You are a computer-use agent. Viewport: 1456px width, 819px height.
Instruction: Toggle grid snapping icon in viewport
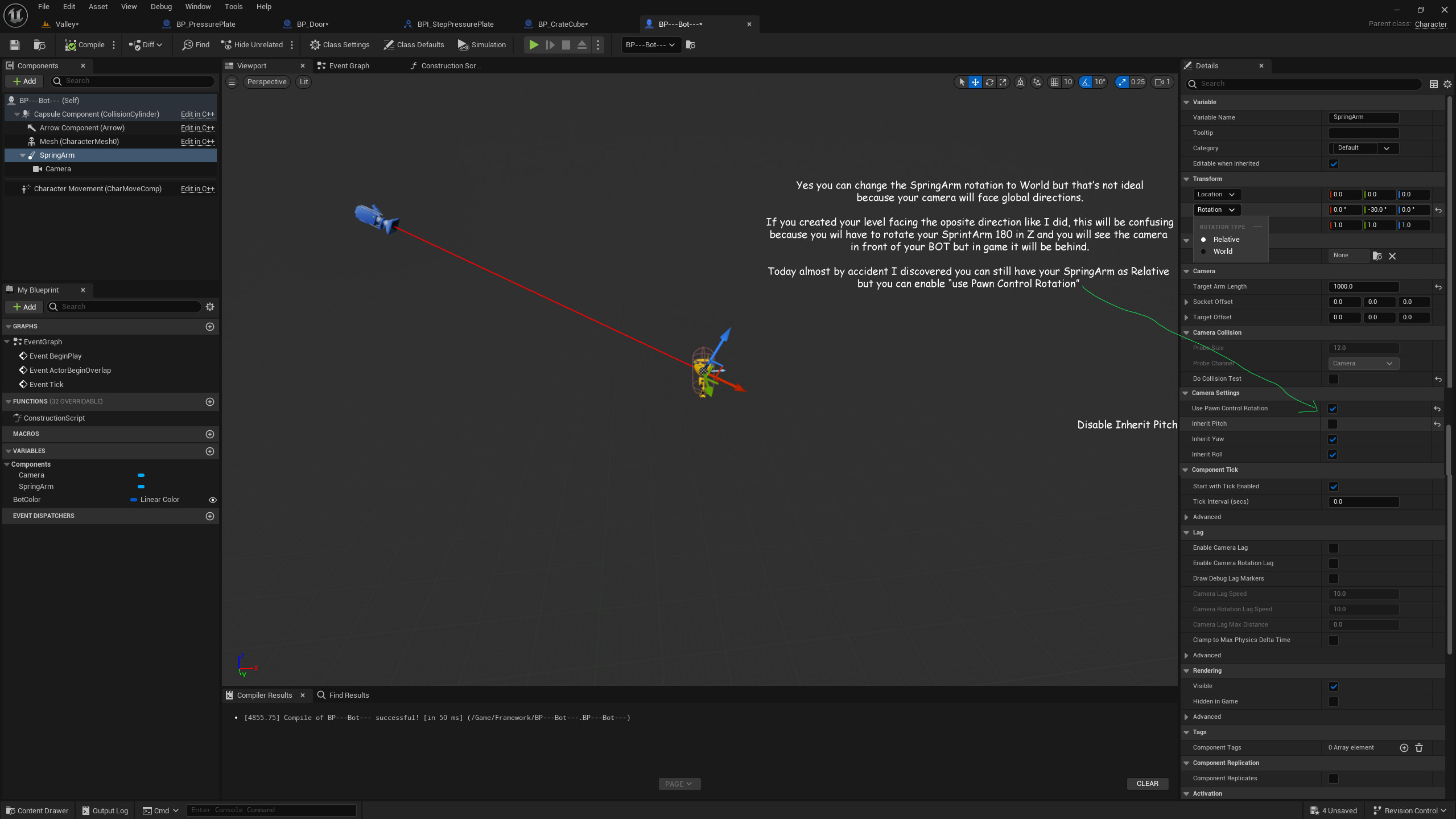coord(1054,82)
